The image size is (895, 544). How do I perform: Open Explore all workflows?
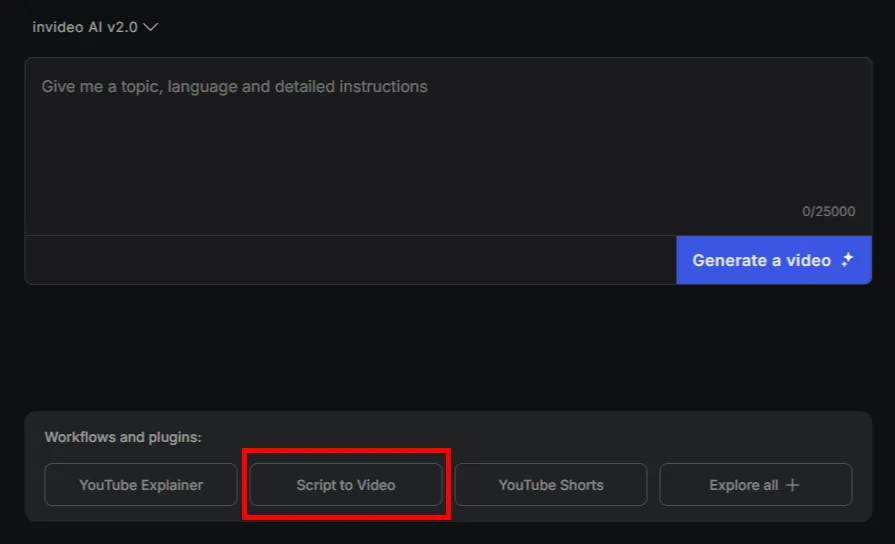[x=756, y=485]
